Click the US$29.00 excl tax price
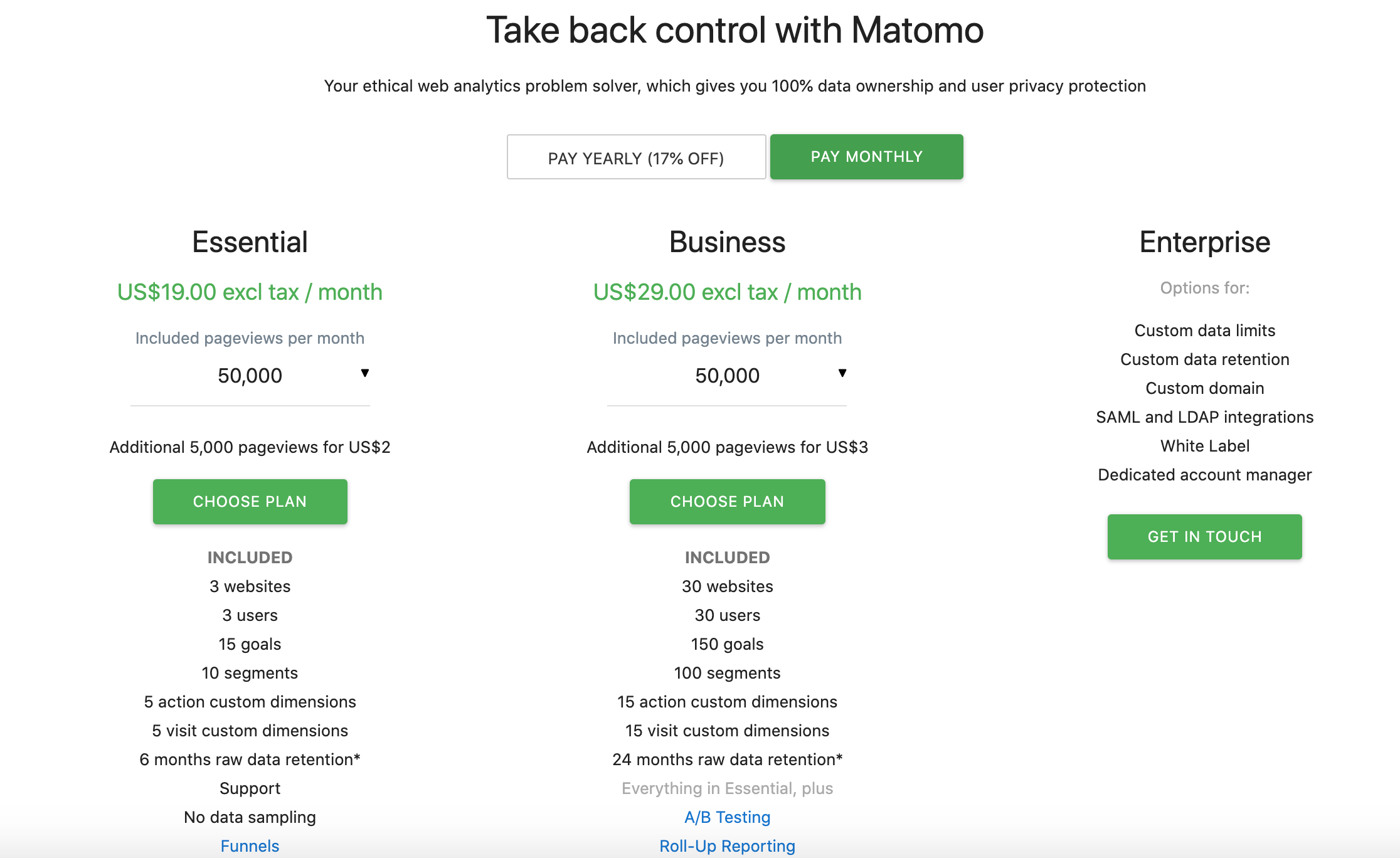The height and width of the screenshot is (858, 1400). tap(727, 292)
